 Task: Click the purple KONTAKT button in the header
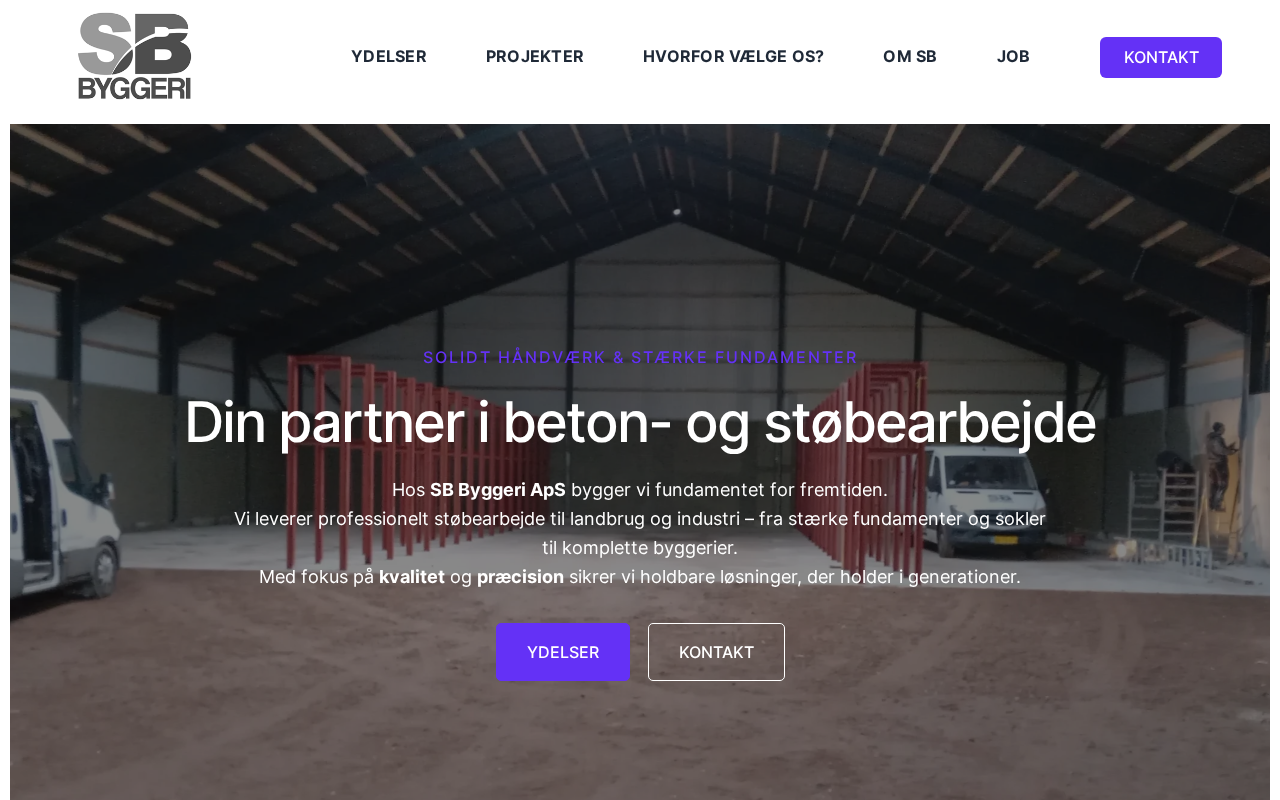point(1161,57)
